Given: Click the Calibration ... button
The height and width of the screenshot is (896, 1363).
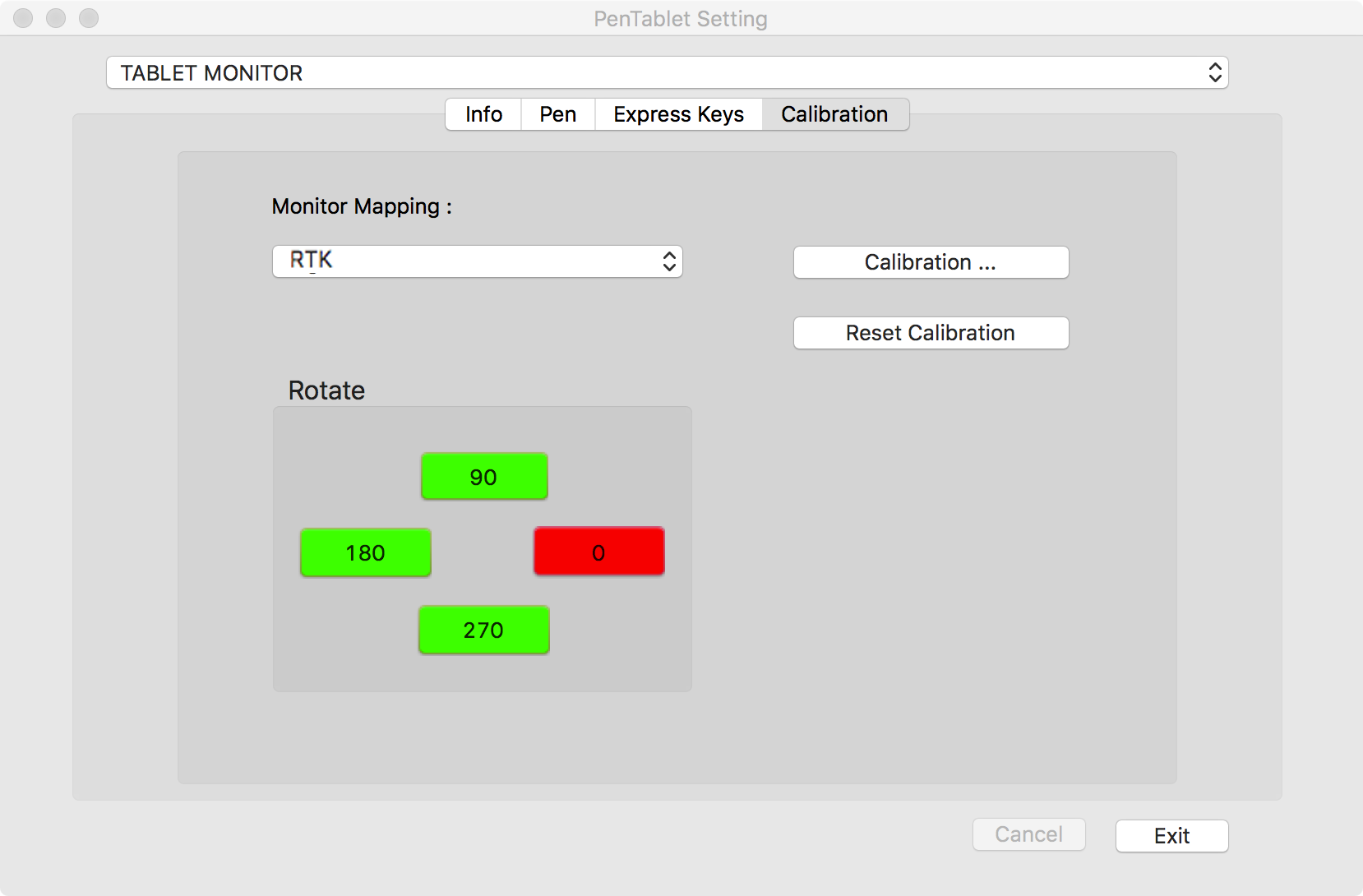Looking at the screenshot, I should click(931, 262).
